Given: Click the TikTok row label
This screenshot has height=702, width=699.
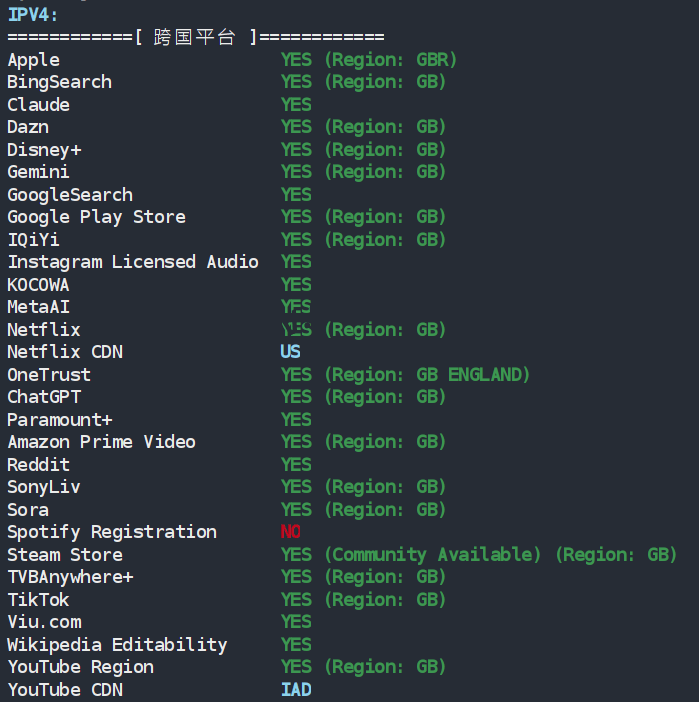Looking at the screenshot, I should 38,600.
